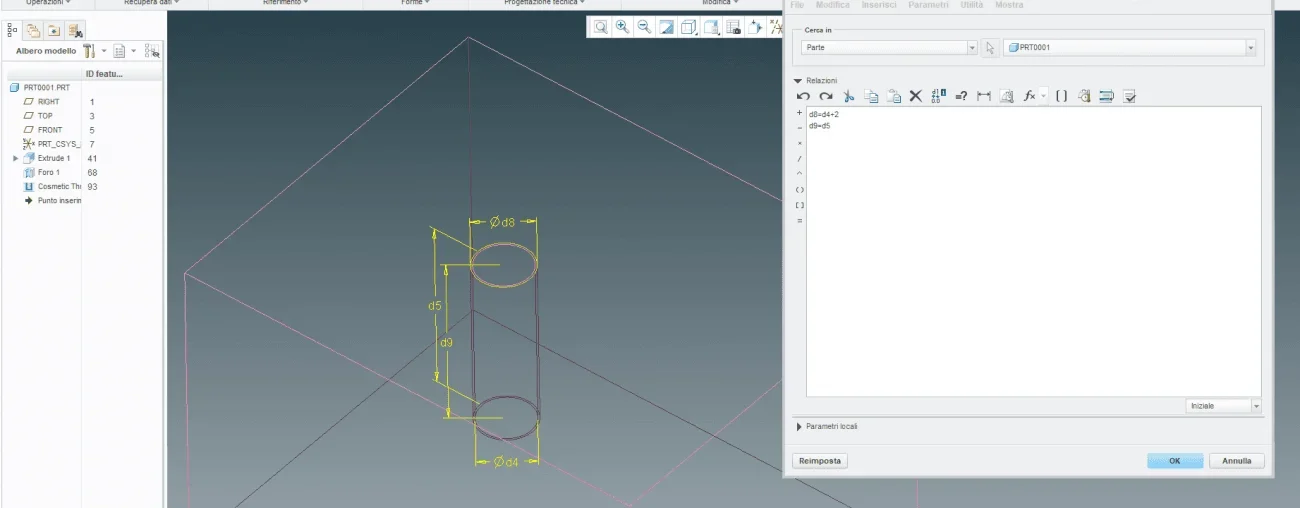Undo last relation edit
1300x508 pixels.
(803, 96)
